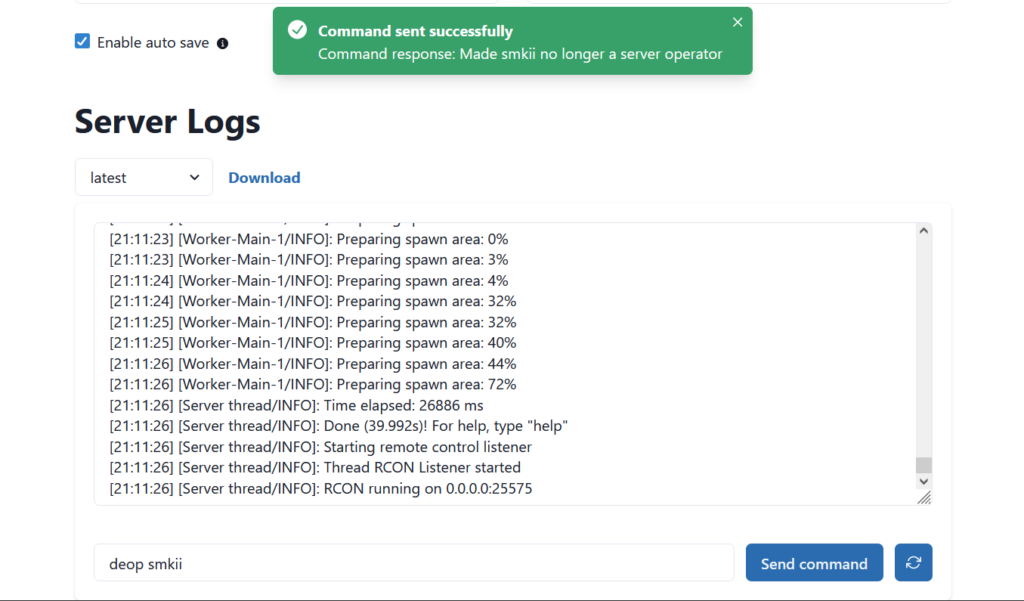Click the Time elapsed: 26886 ms log entry

click(296, 405)
